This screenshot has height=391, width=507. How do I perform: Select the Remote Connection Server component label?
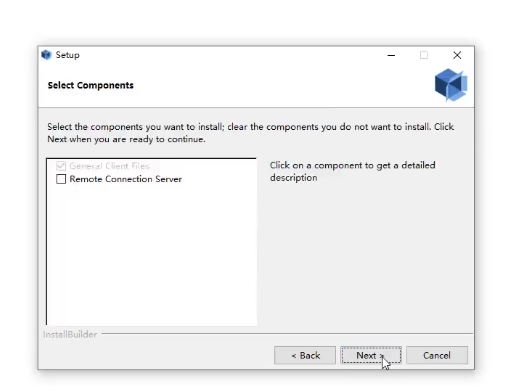click(x=126, y=179)
